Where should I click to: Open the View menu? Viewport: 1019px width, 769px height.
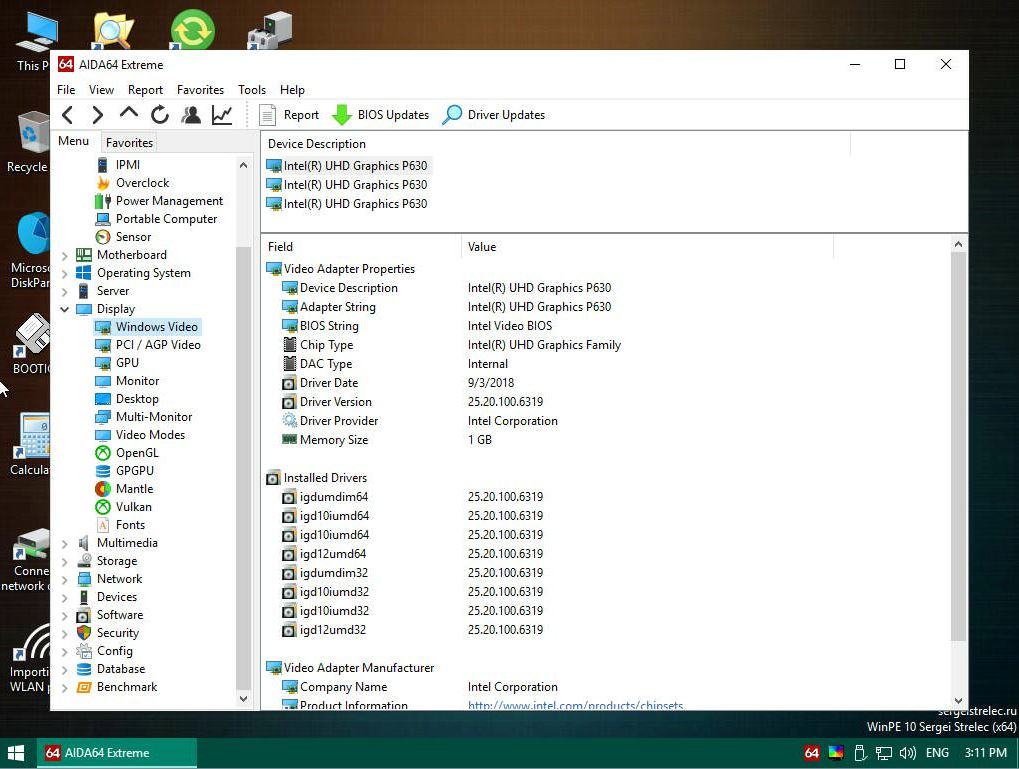point(101,90)
